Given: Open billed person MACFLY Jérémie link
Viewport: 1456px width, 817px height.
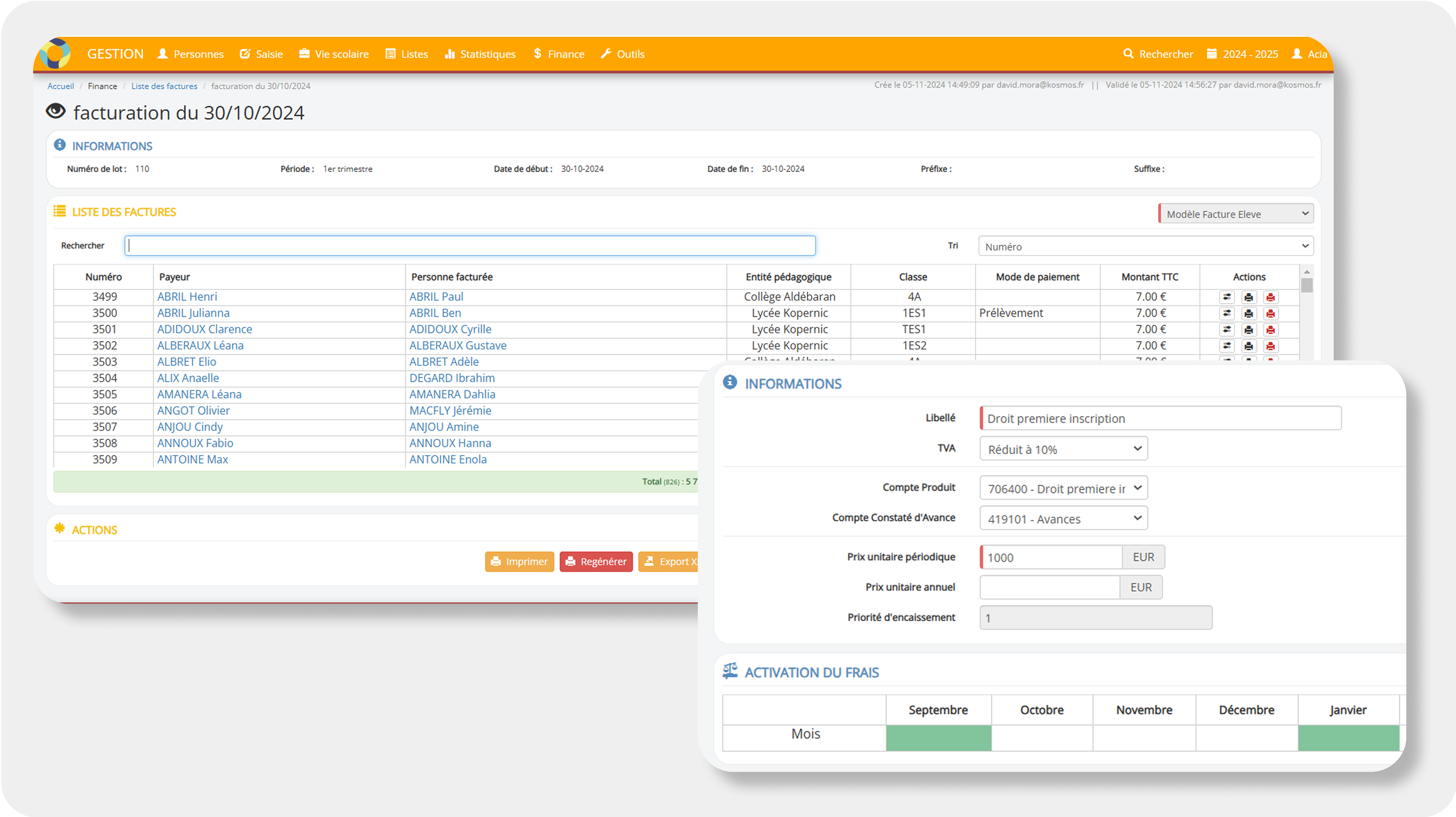Looking at the screenshot, I should 450,411.
